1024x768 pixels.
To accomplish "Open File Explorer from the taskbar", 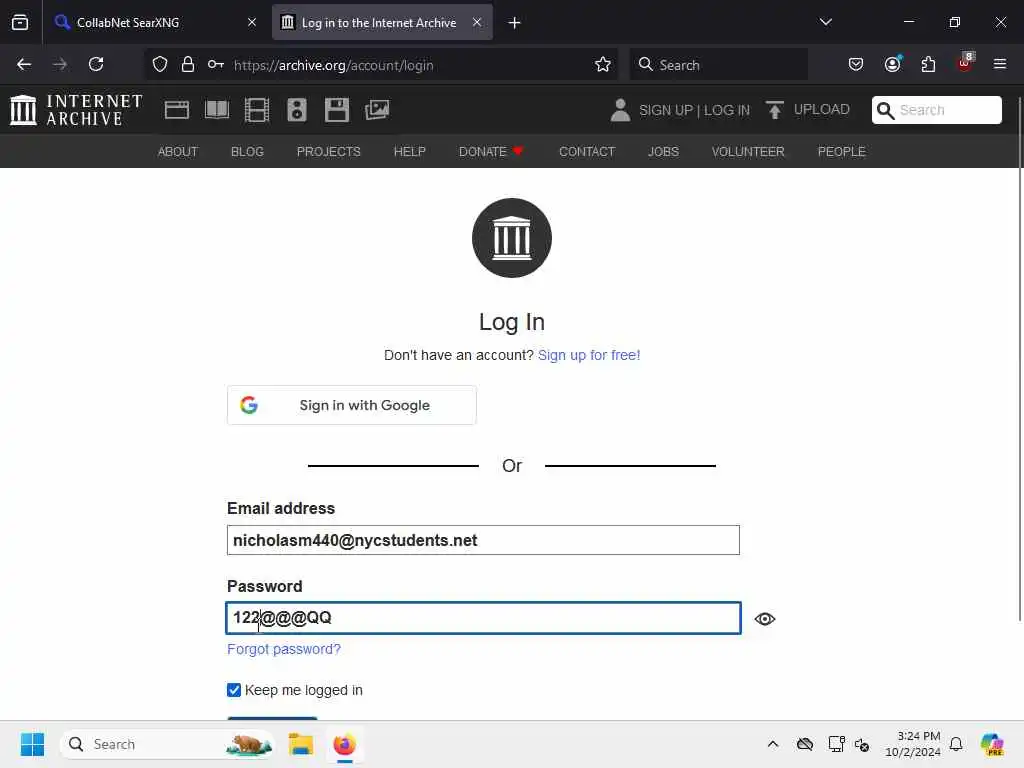I will pyautogui.click(x=301, y=744).
